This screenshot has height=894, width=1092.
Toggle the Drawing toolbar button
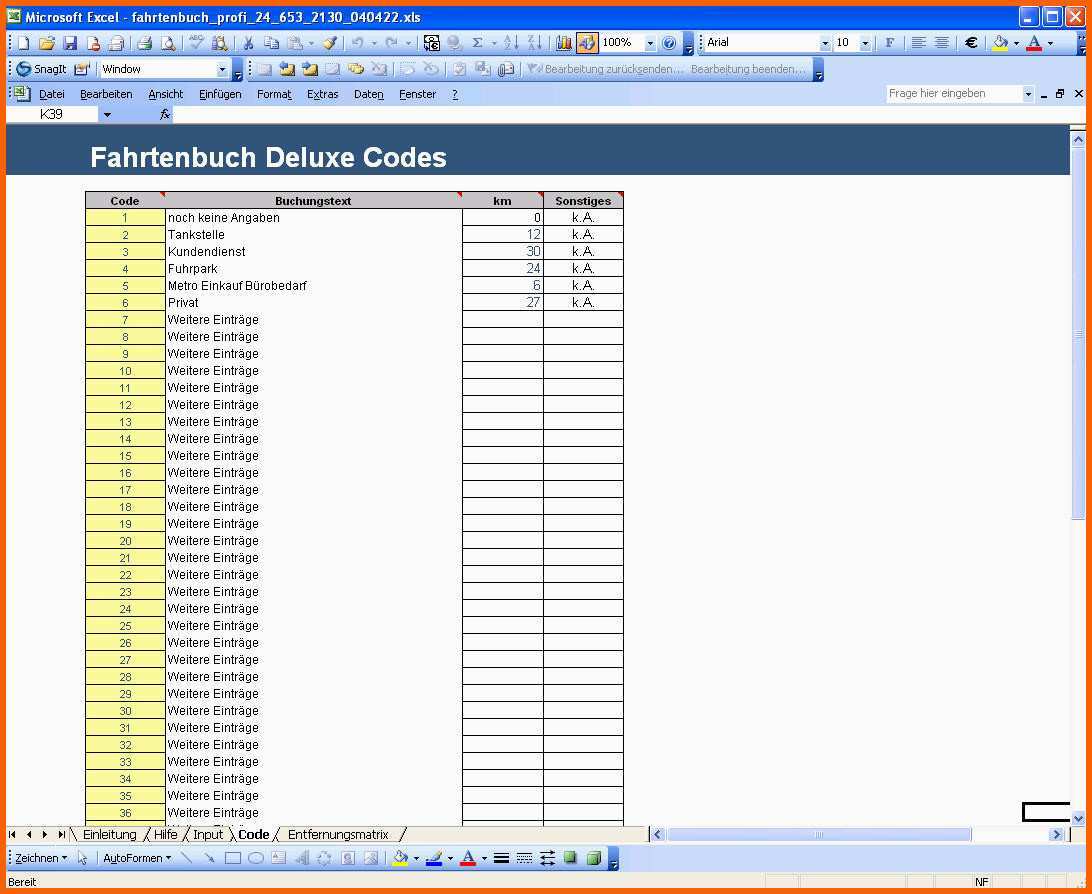(x=587, y=43)
